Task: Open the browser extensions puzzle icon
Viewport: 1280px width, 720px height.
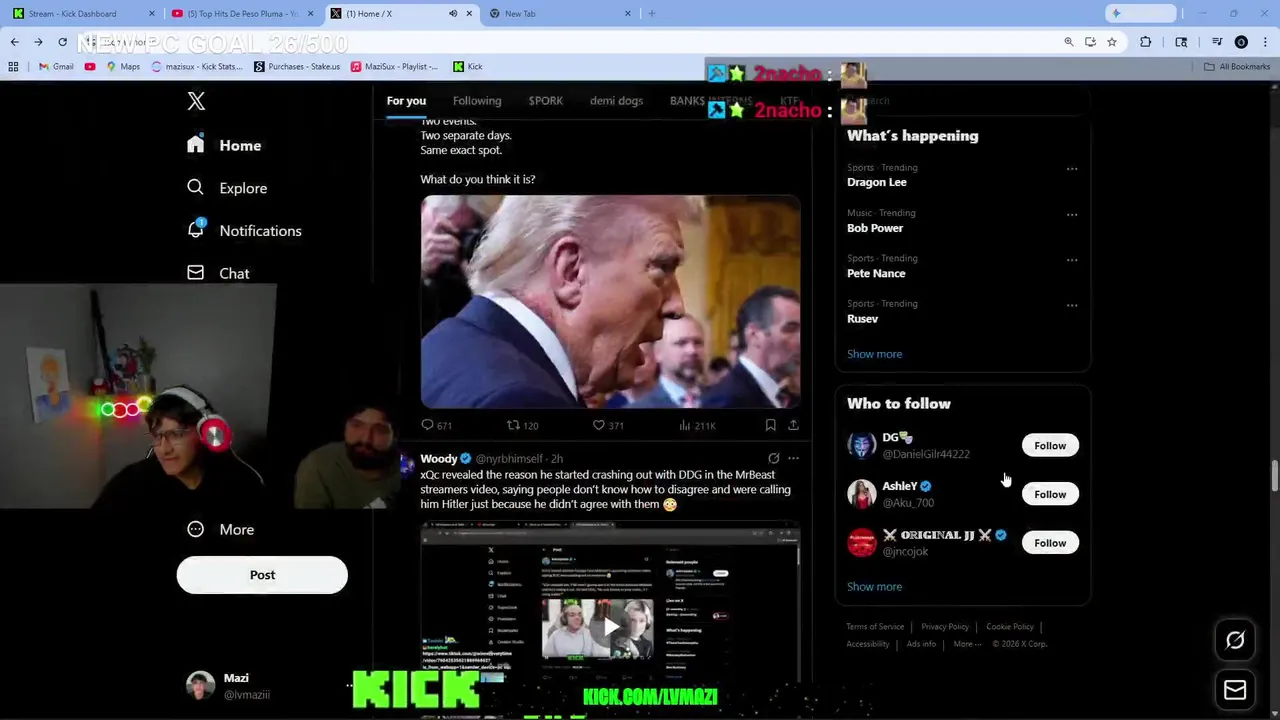Action: (1146, 42)
